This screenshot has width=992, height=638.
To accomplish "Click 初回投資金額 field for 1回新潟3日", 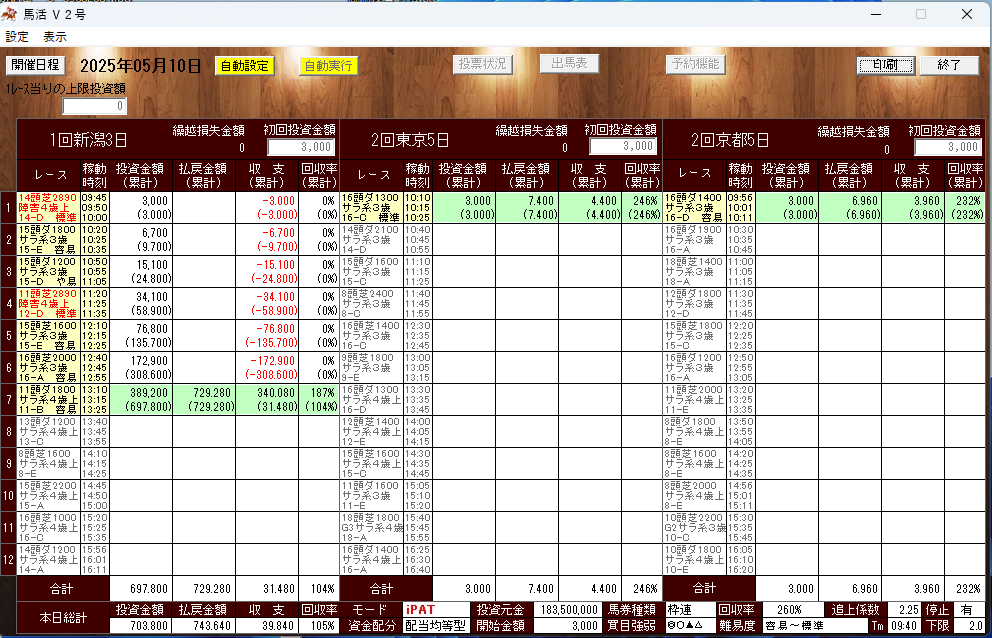I will pos(301,147).
